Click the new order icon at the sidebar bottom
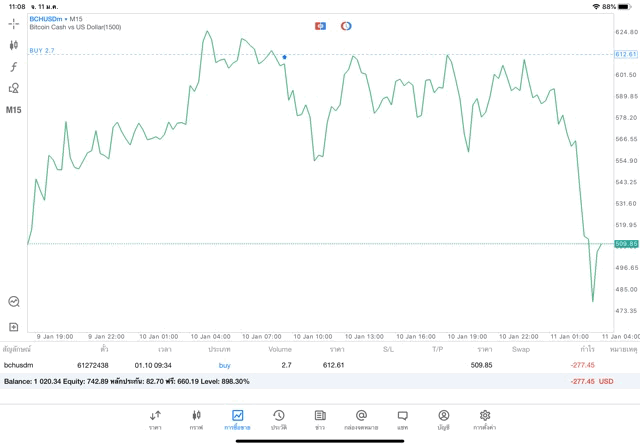The image size is (640, 447). coord(14,327)
